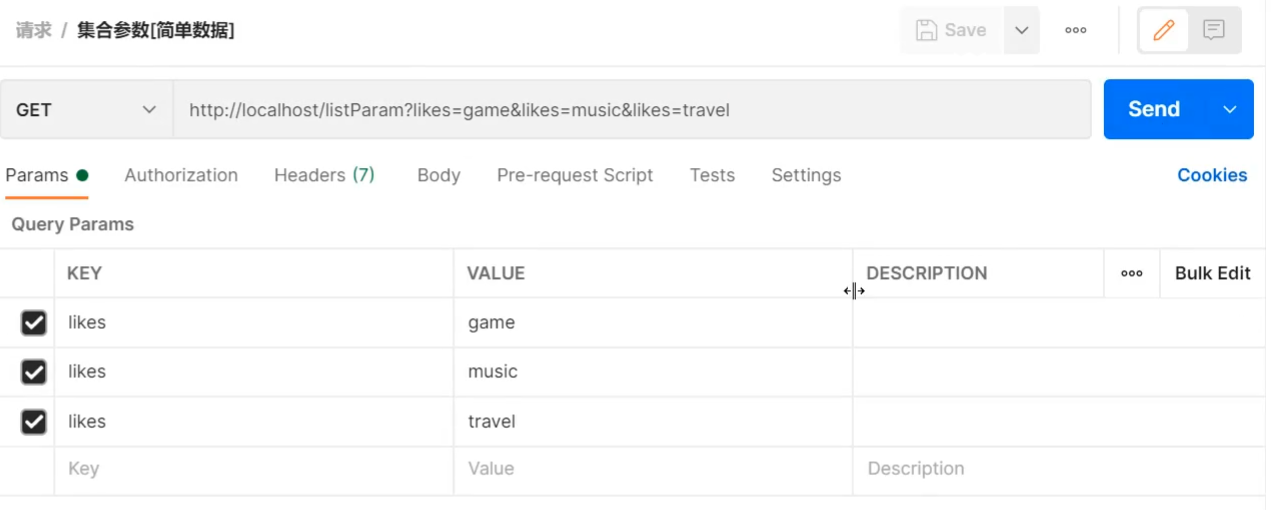
Task: Open the comments icon panel
Action: [1214, 30]
